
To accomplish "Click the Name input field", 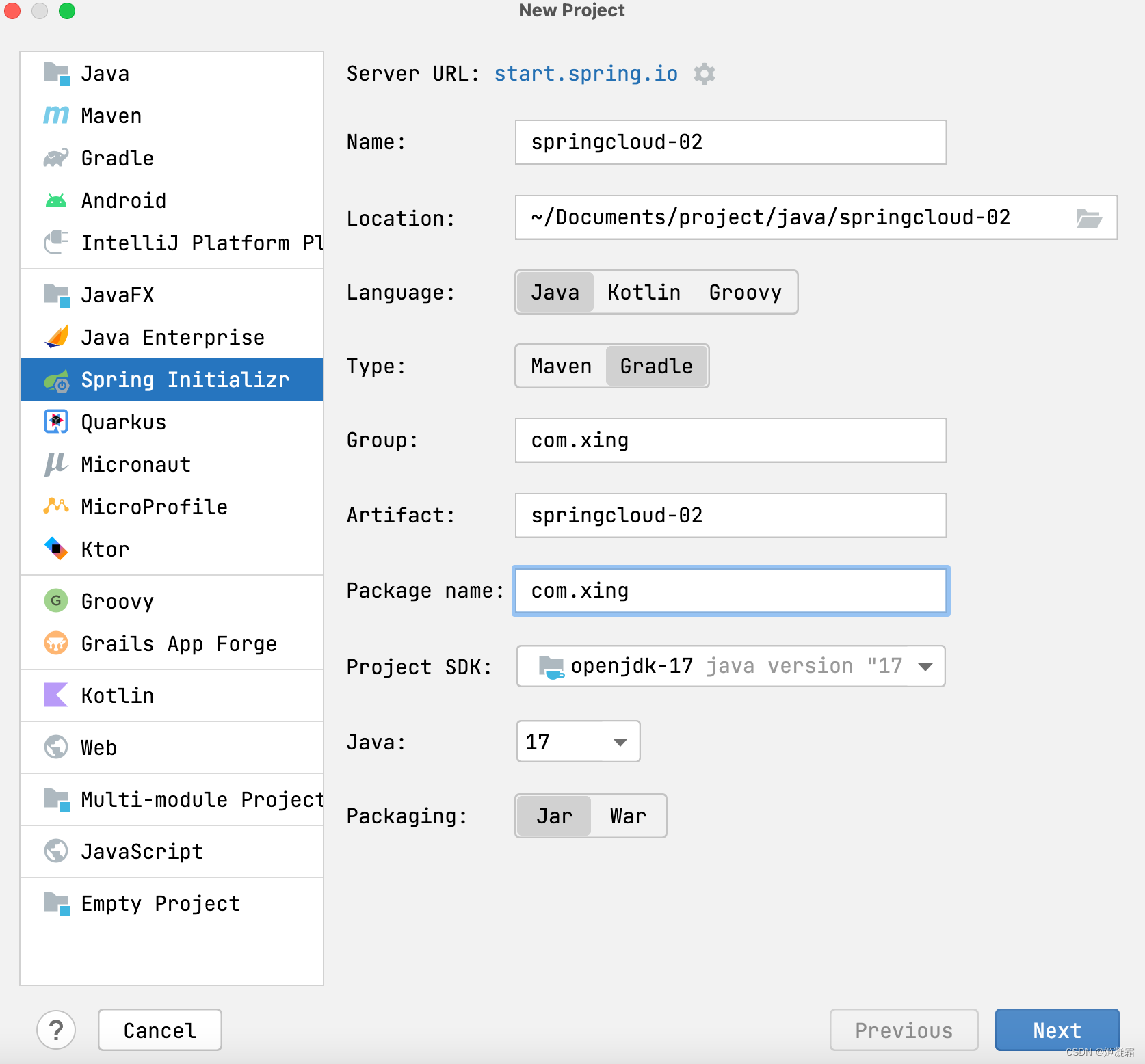I will (x=731, y=142).
